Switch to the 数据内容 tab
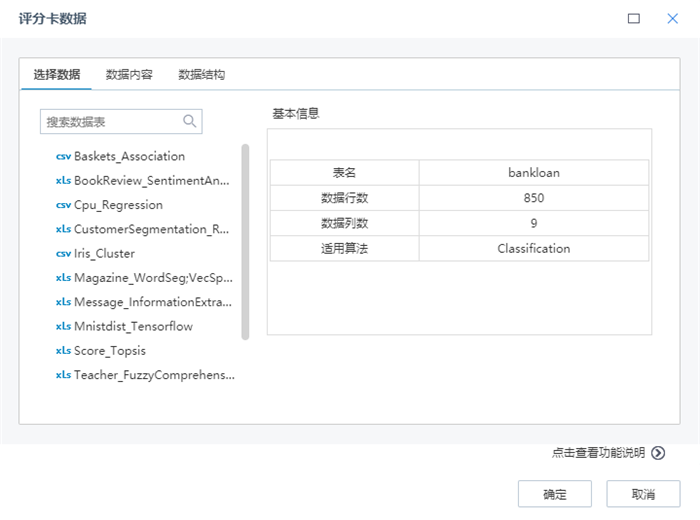 [129, 75]
